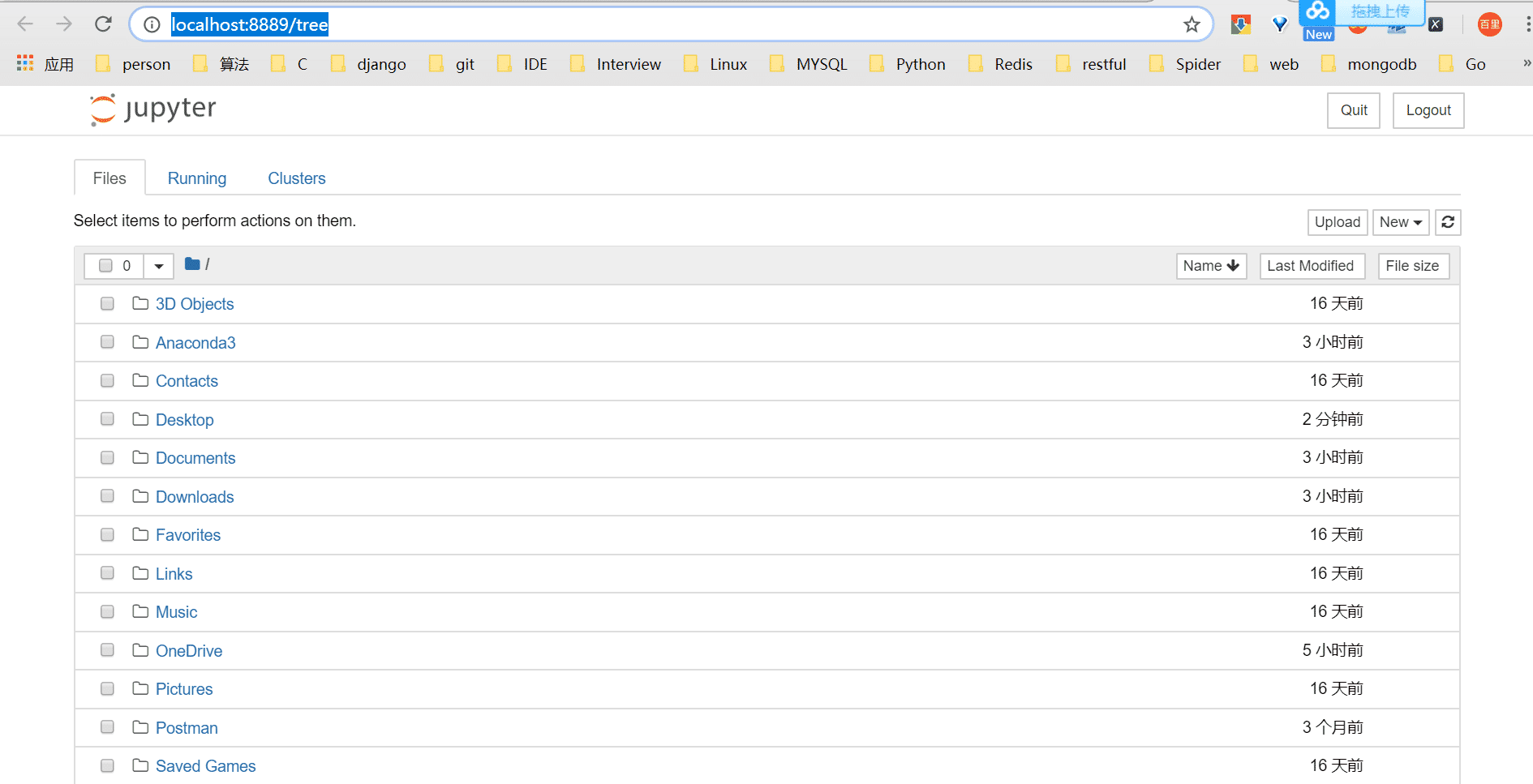1533x784 pixels.
Task: Open the Downloads folder link
Action: 195,497
